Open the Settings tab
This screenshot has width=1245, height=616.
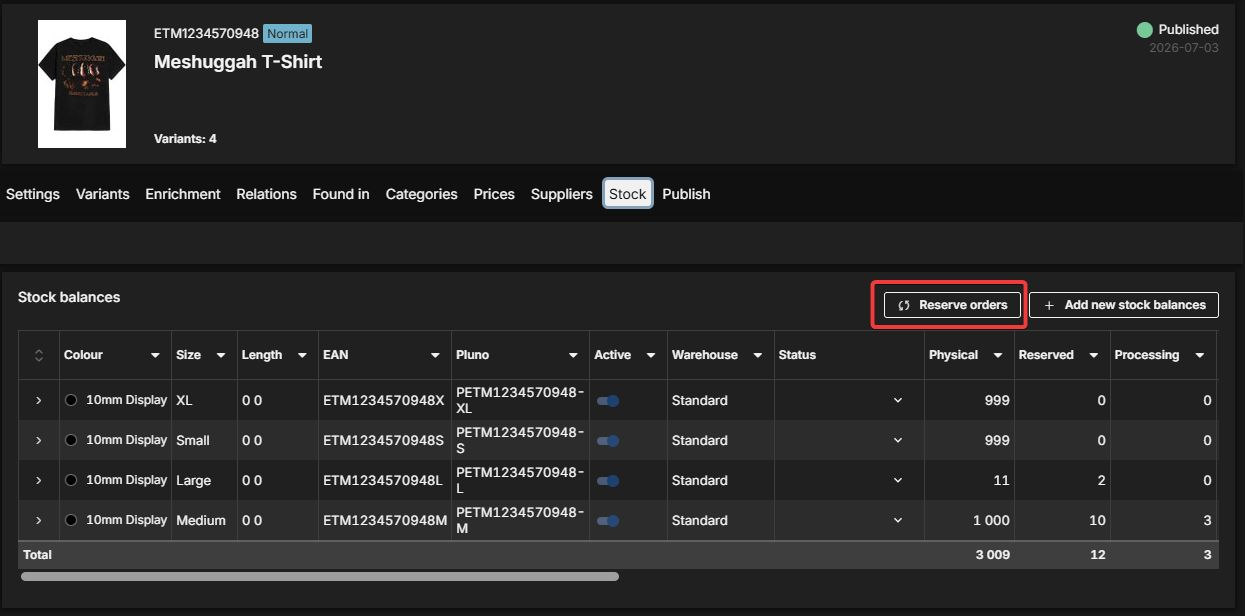(33, 194)
